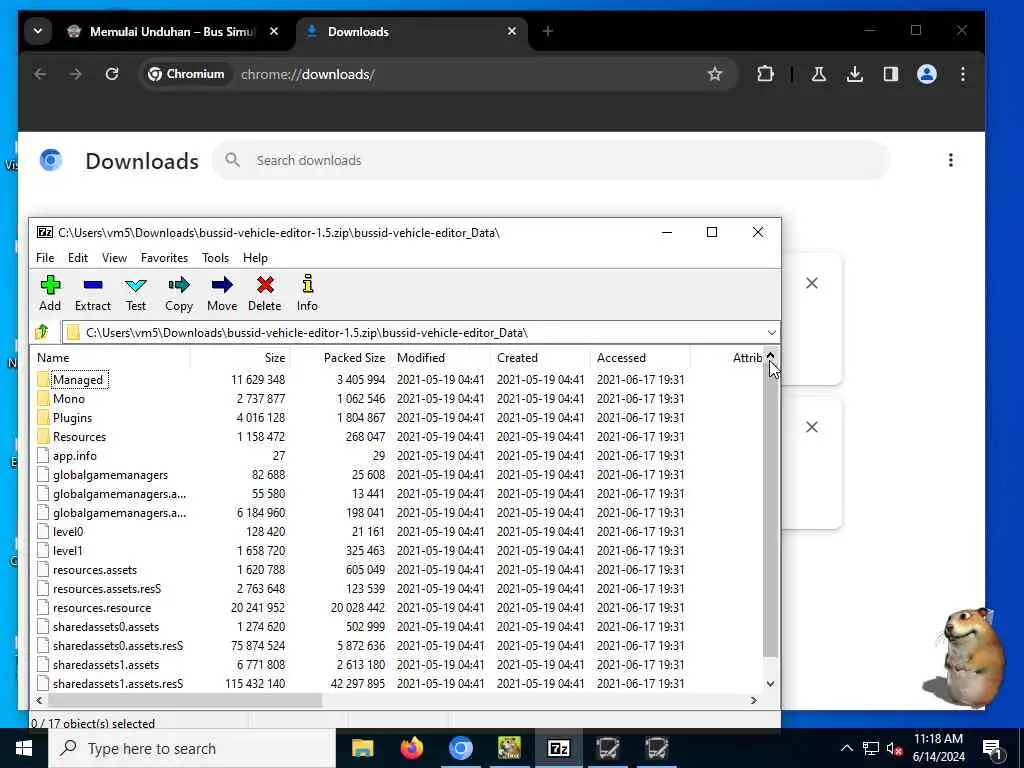
Task: Open the View menu in 7-Zip
Action: [114, 258]
